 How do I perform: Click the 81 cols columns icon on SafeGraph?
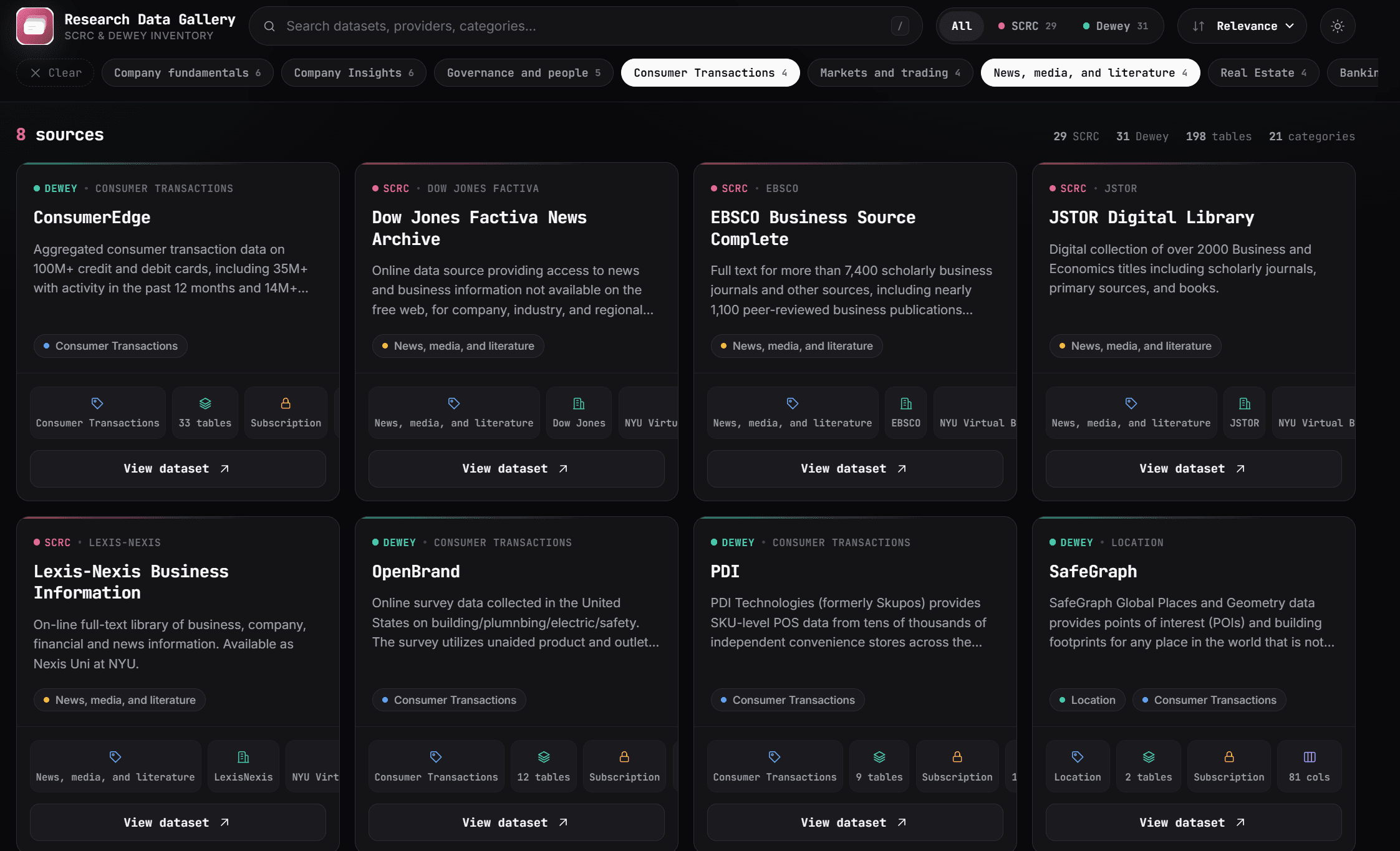[1310, 757]
